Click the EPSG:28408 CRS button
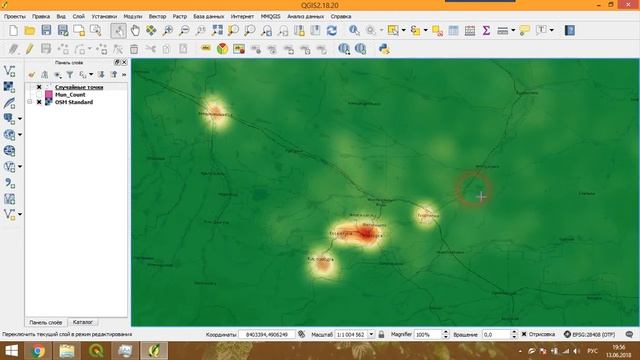 click(589, 334)
